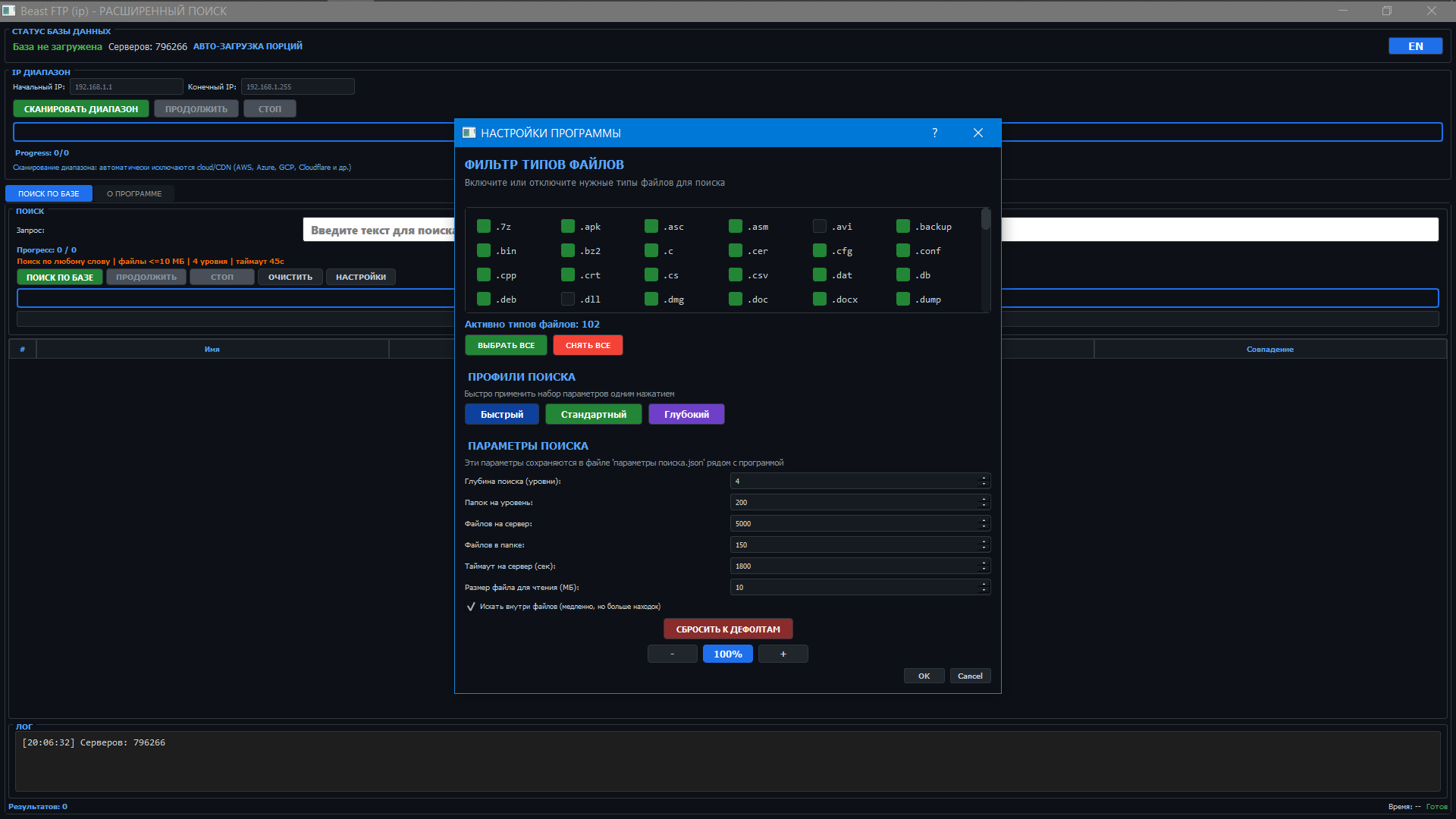The height and width of the screenshot is (819, 1456).
Task: Click the Совпадение column header
Action: click(1270, 349)
